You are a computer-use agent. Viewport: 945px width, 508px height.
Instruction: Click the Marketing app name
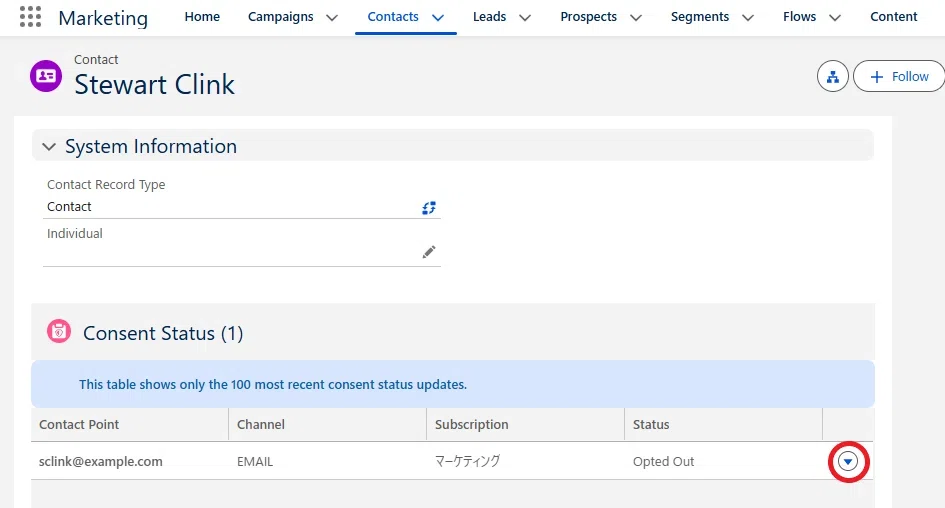103,17
